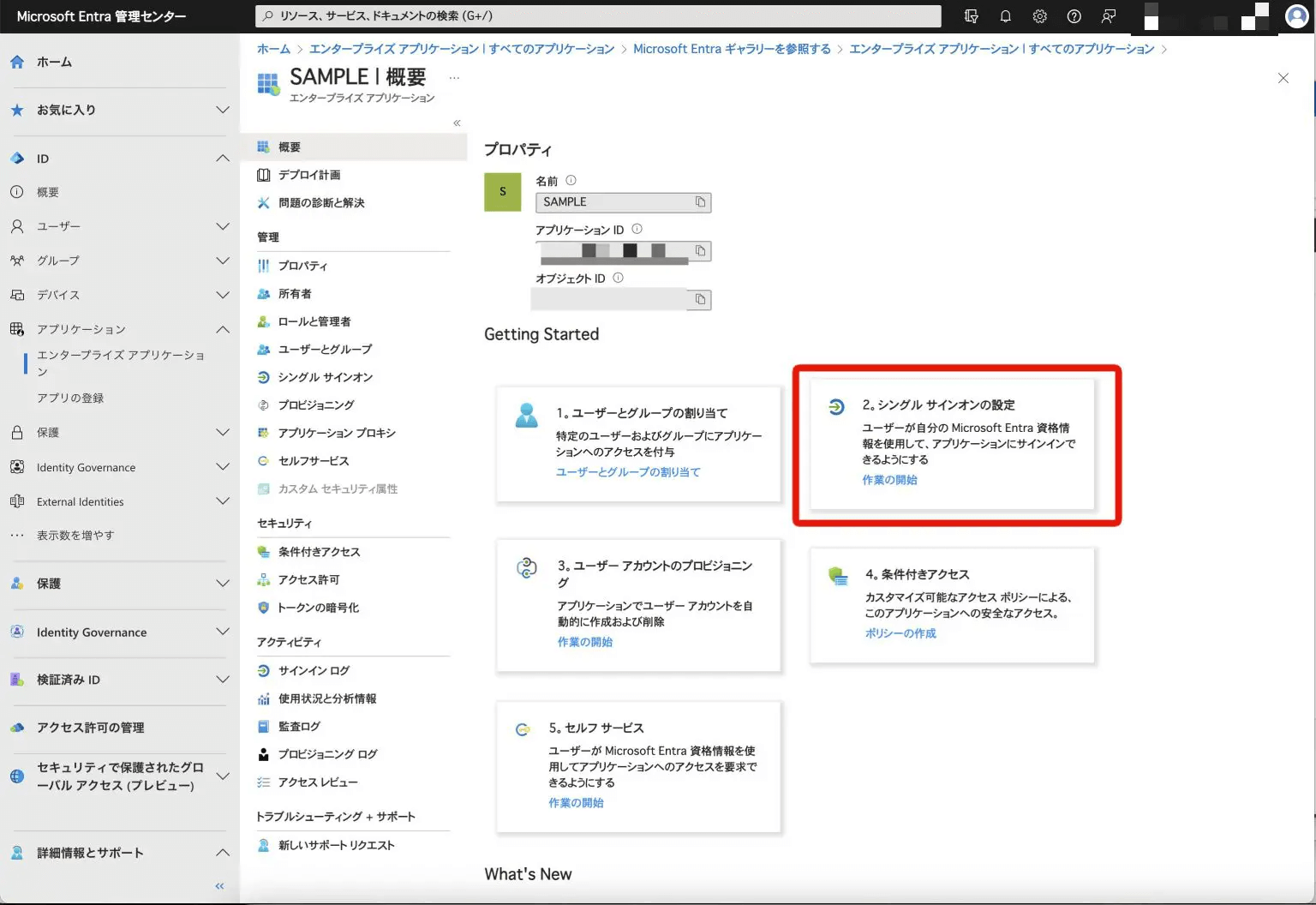Show info tooltip next to オブジェクト ID

[x=618, y=279]
